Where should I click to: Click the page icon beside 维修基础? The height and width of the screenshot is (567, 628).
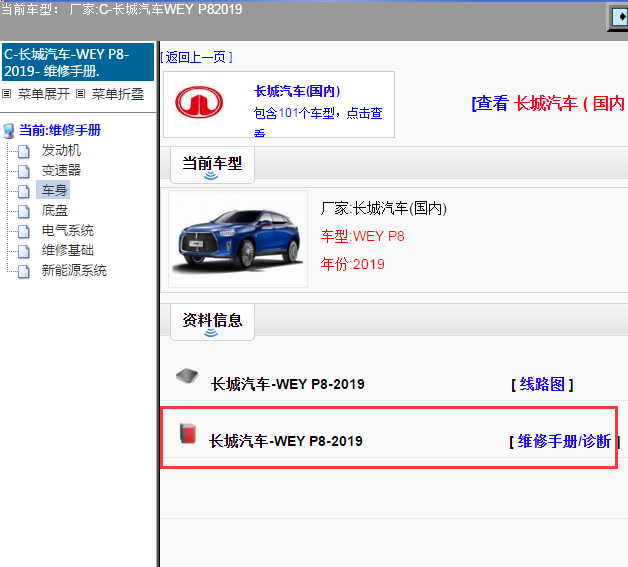[24, 251]
